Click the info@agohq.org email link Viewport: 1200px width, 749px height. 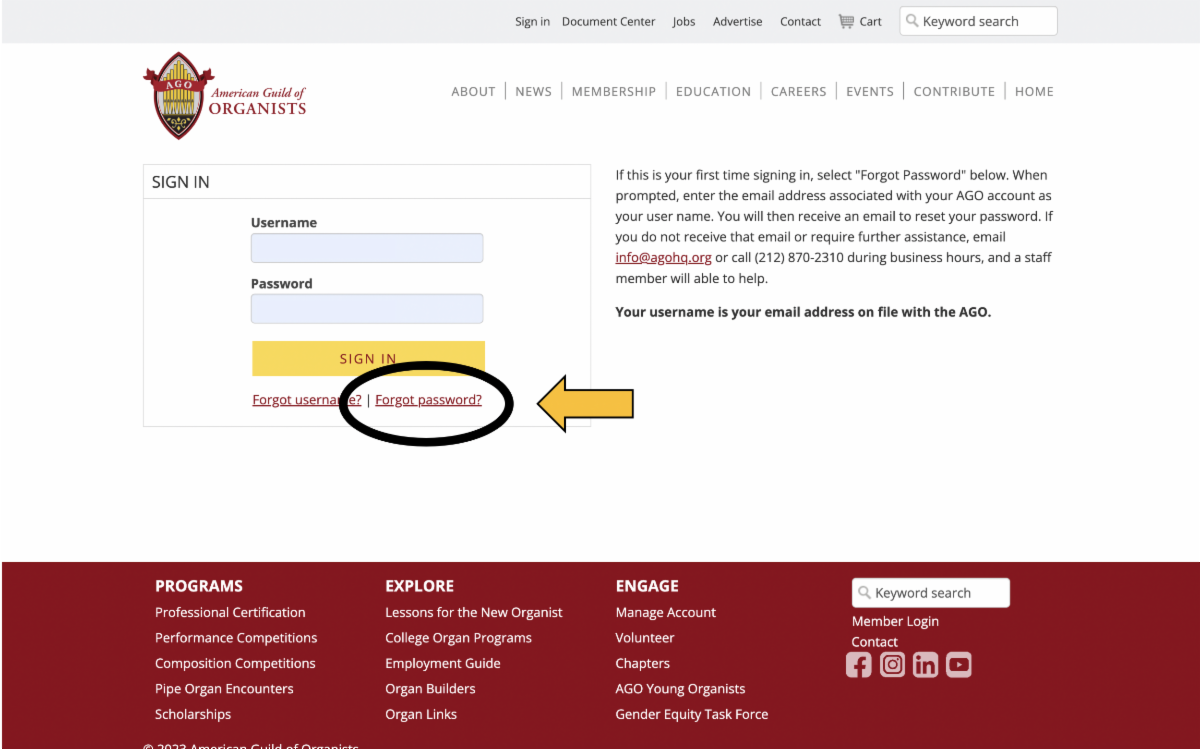[663, 258]
